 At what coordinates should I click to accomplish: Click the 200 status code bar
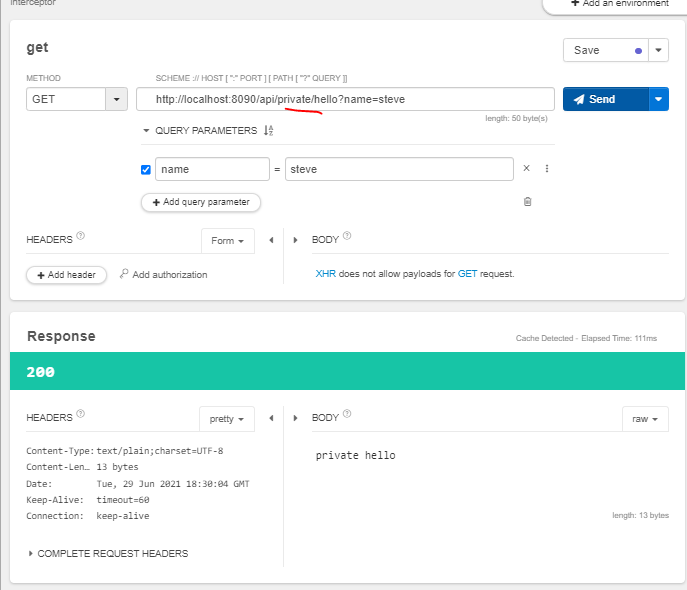[x=347, y=371]
